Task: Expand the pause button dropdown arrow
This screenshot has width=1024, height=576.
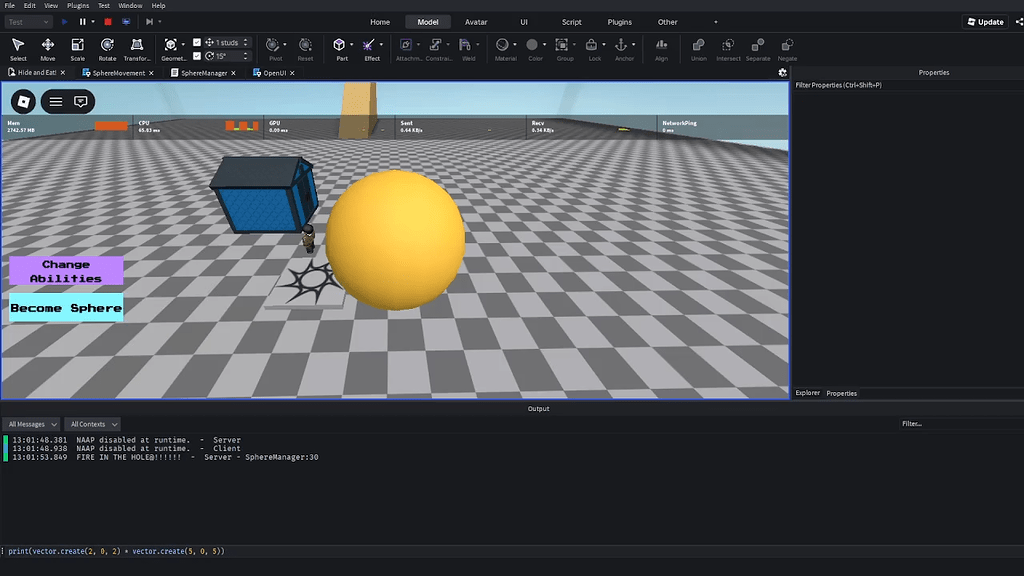Action: [93, 22]
